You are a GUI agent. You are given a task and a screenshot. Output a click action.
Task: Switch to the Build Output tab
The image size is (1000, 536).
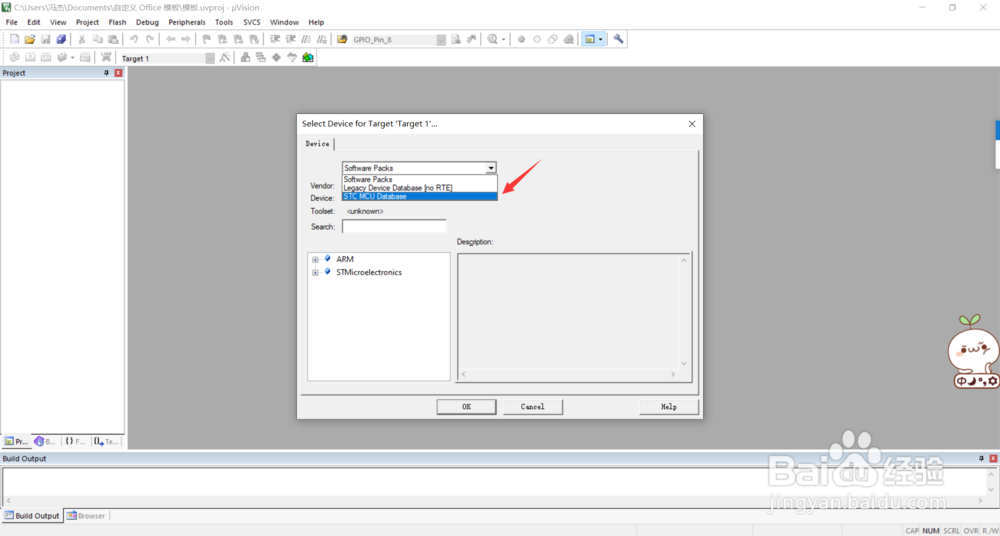(32, 516)
